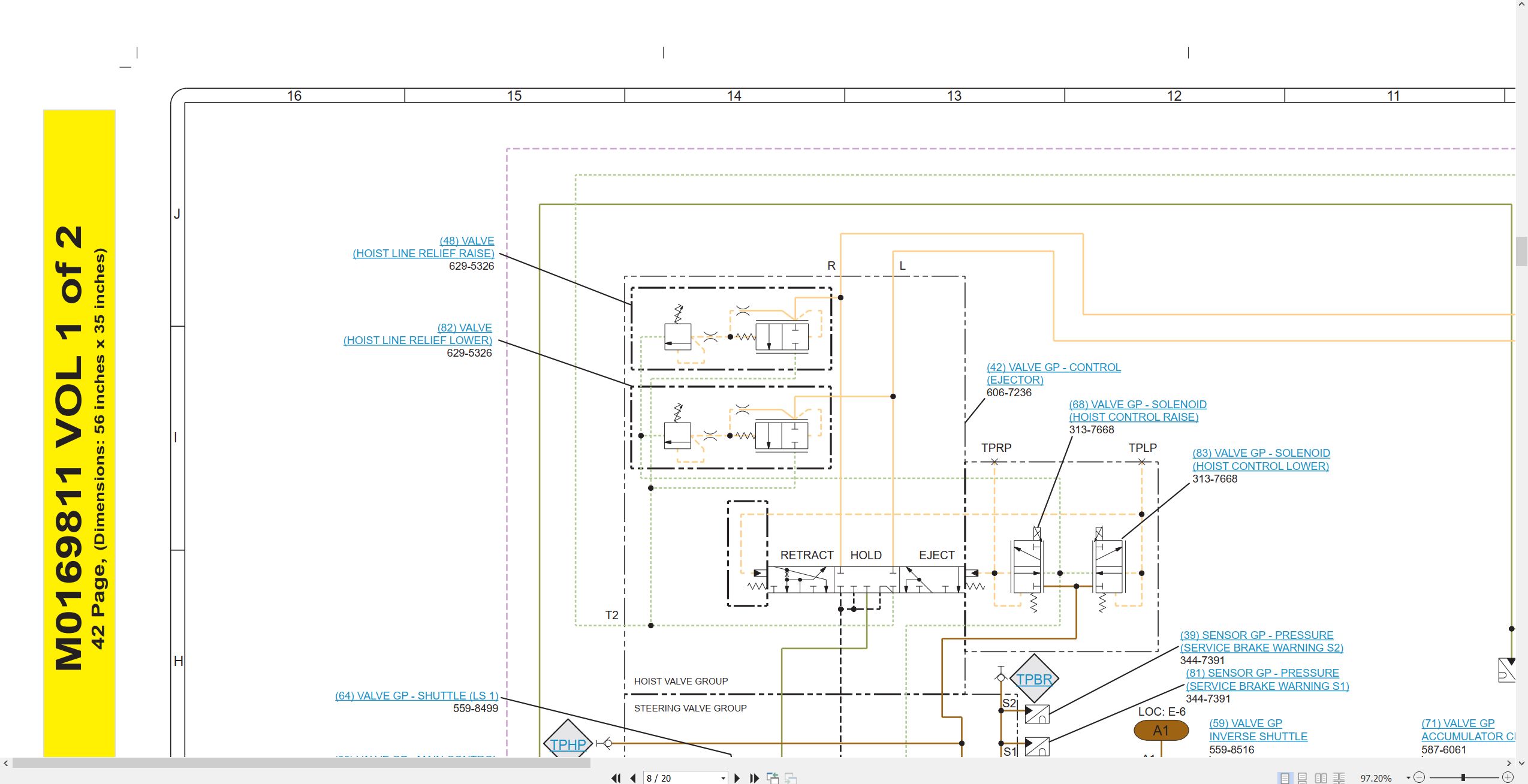Open the page number dropdown
The height and width of the screenshot is (784, 1528).
[723, 778]
